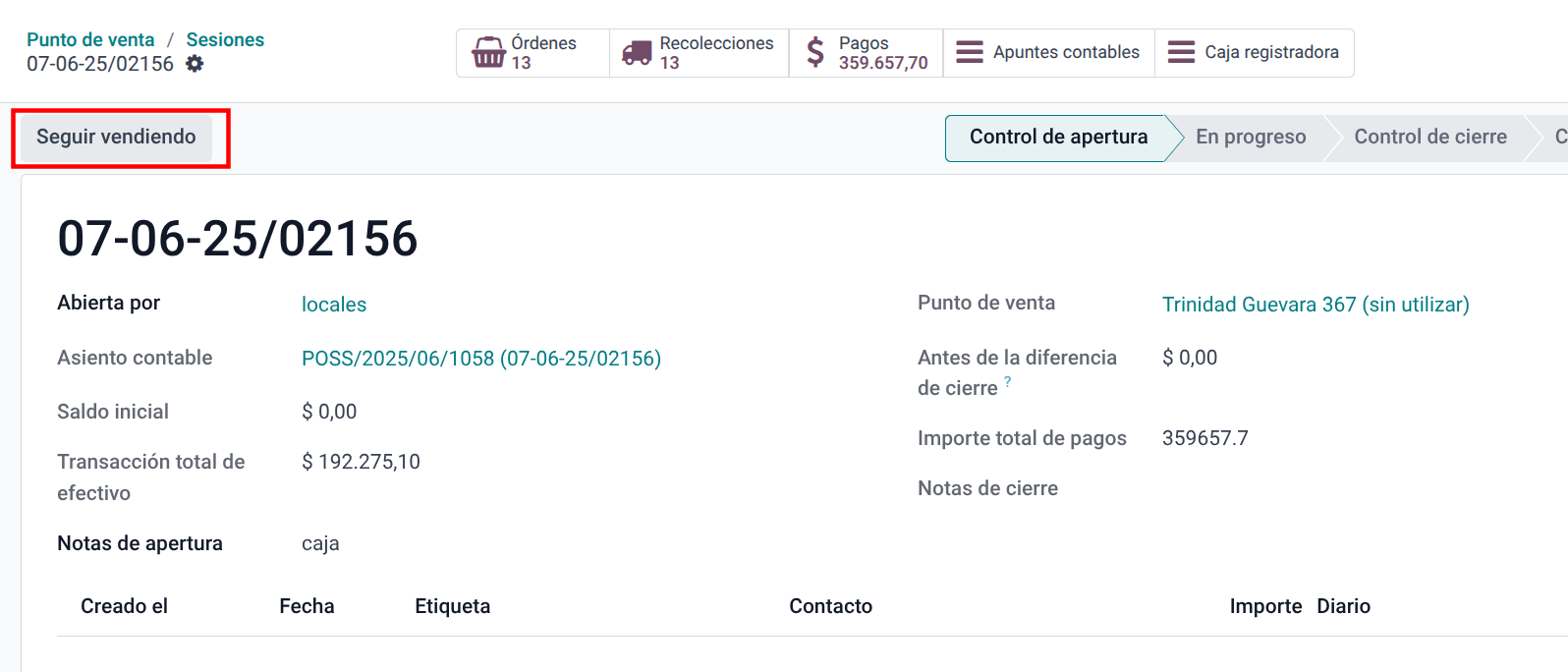
Task: Go to Punto de venta breadcrumb
Action: [x=90, y=39]
